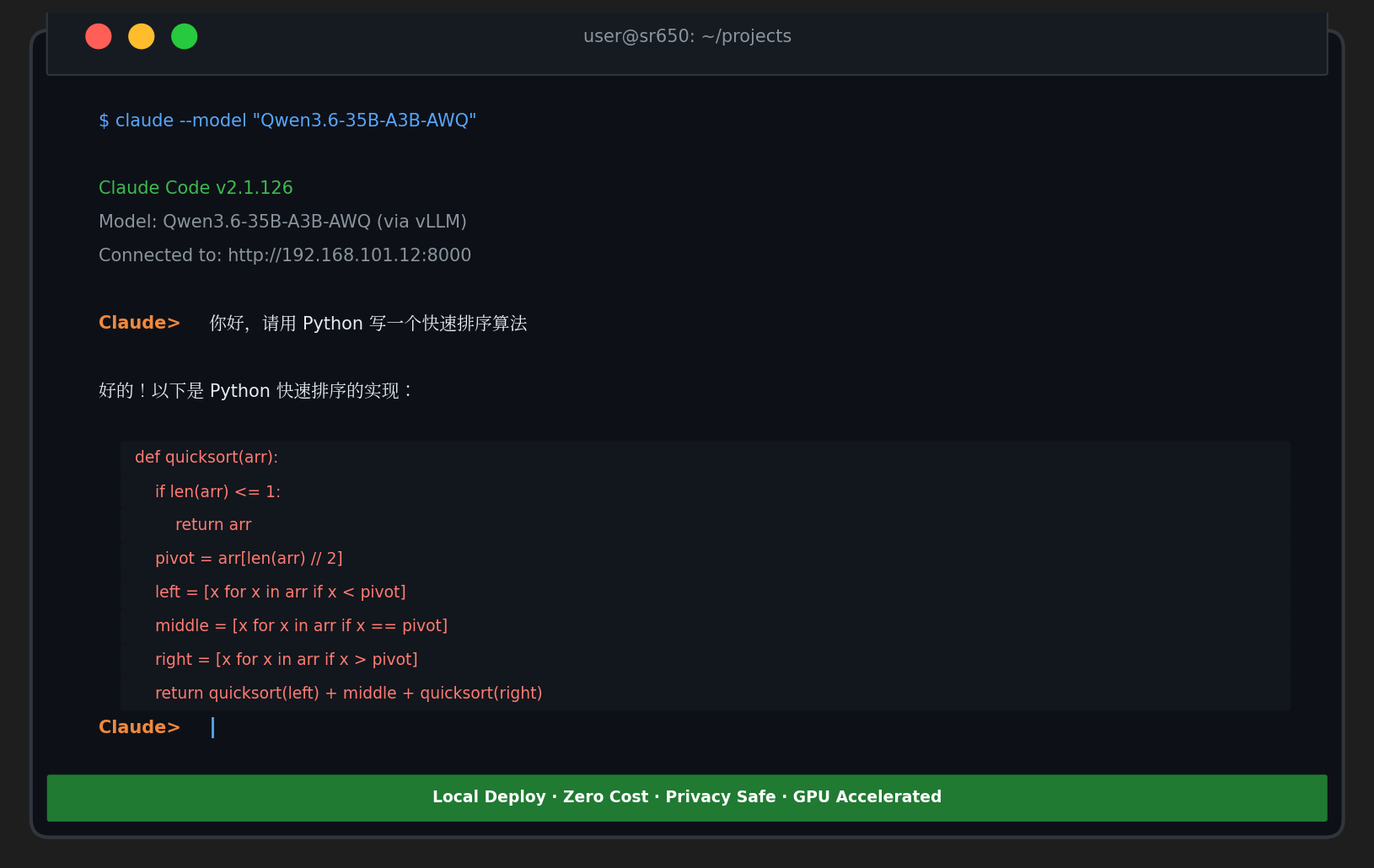Click the pivot = arr[len(arr) // 2] line
Image resolution: width=1374 pixels, height=868 pixels.
249,559
